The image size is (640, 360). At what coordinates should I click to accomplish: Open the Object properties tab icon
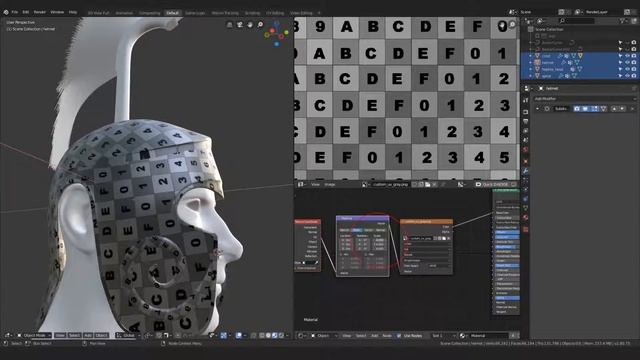pyautogui.click(x=526, y=161)
